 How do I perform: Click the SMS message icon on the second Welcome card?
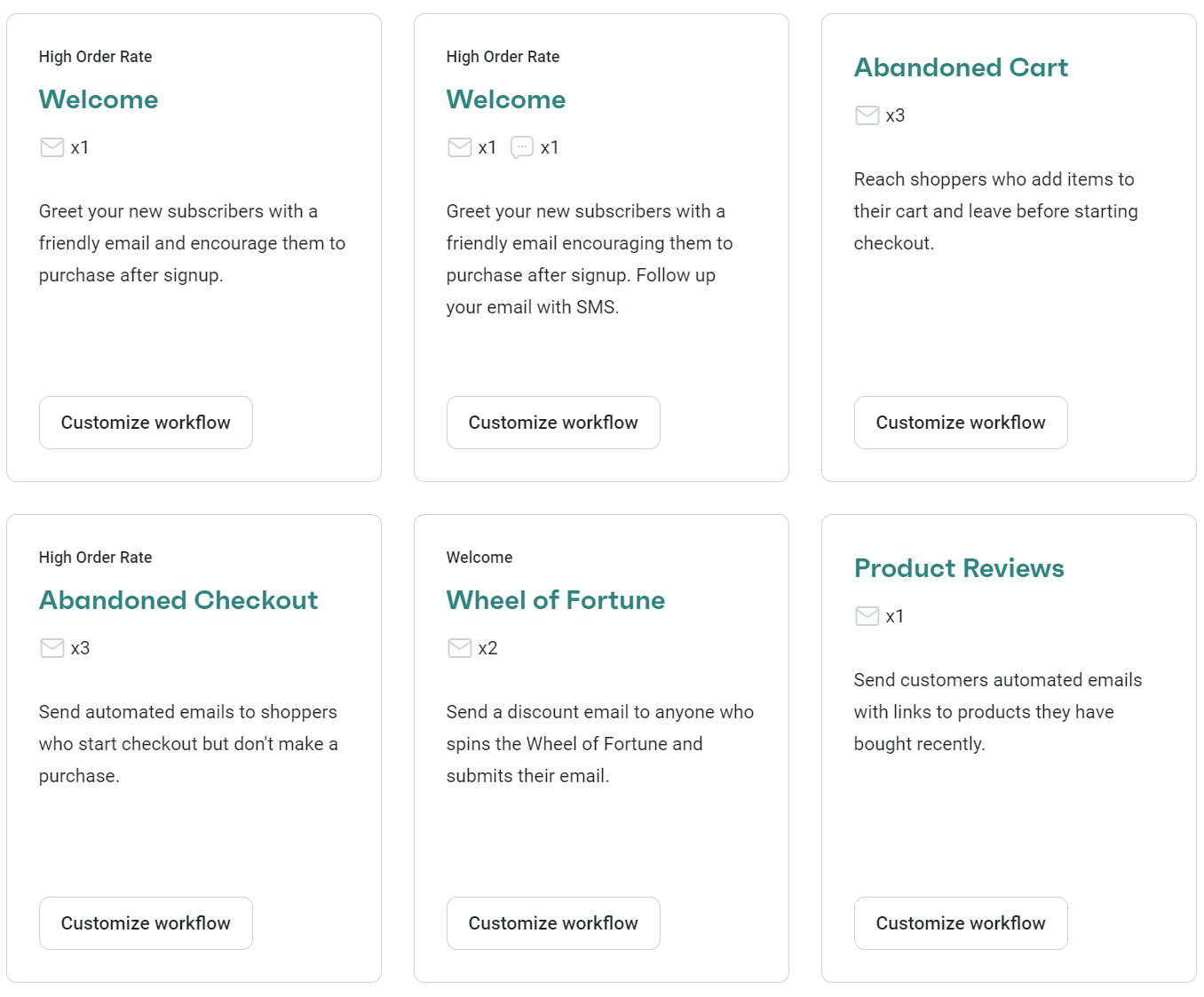point(522,147)
